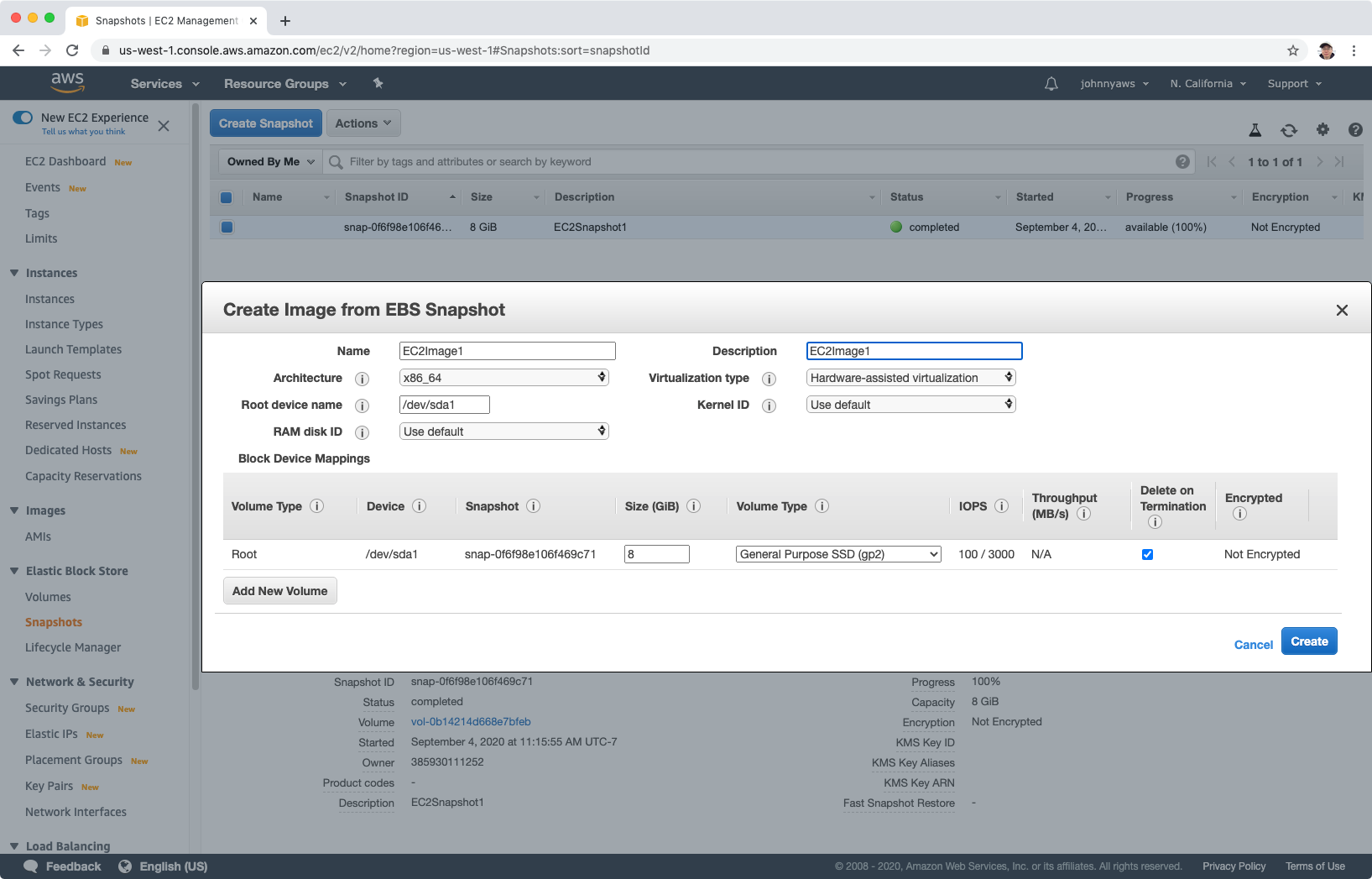This screenshot has height=879, width=1372.
Task: Show info for Encrypted column
Action: pos(1239,514)
